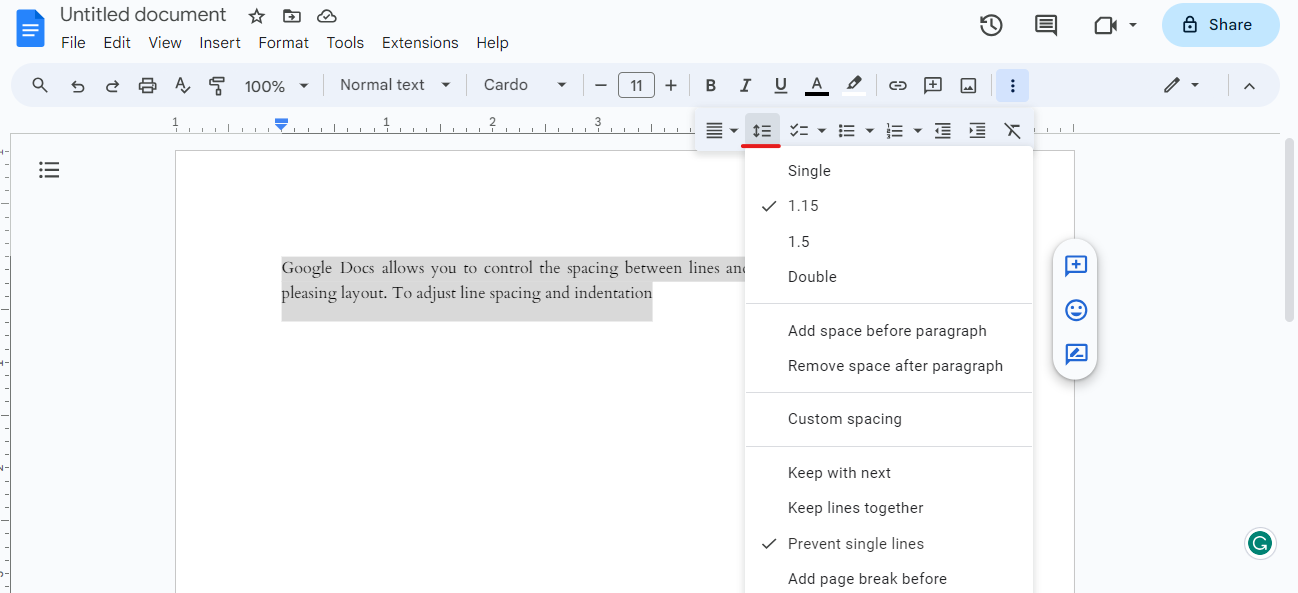Click the Increase indent icon
This screenshot has width=1298, height=593.
(977, 131)
